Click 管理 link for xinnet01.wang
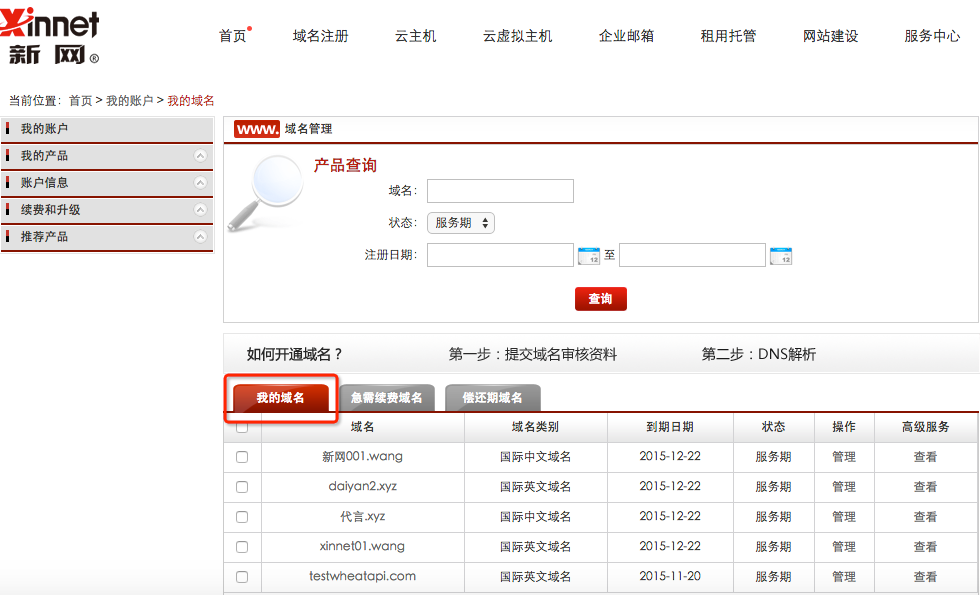The image size is (980, 595). click(843, 547)
